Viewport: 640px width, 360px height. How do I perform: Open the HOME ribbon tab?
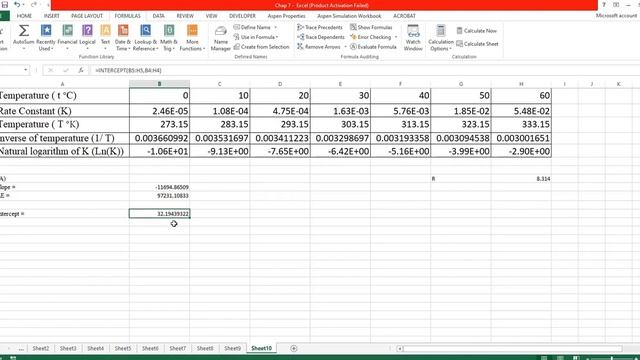tap(24, 16)
